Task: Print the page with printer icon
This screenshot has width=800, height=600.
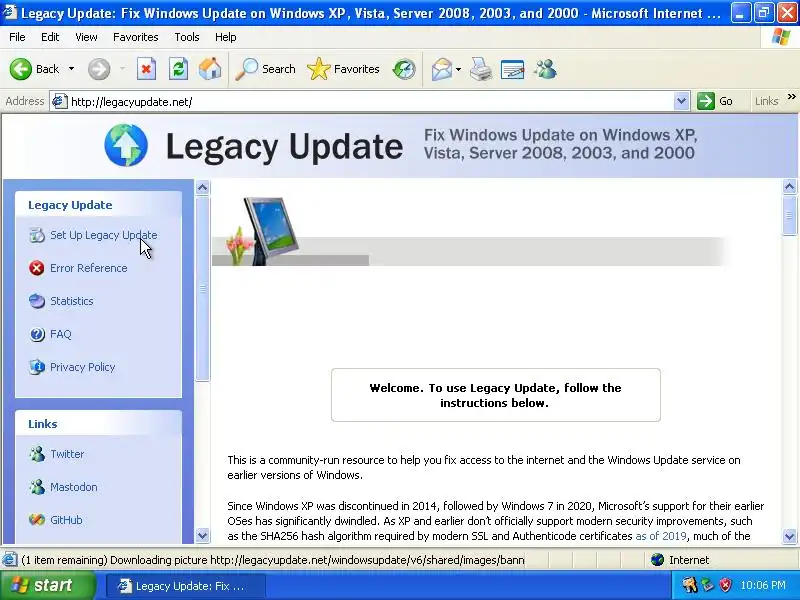Action: tap(481, 69)
